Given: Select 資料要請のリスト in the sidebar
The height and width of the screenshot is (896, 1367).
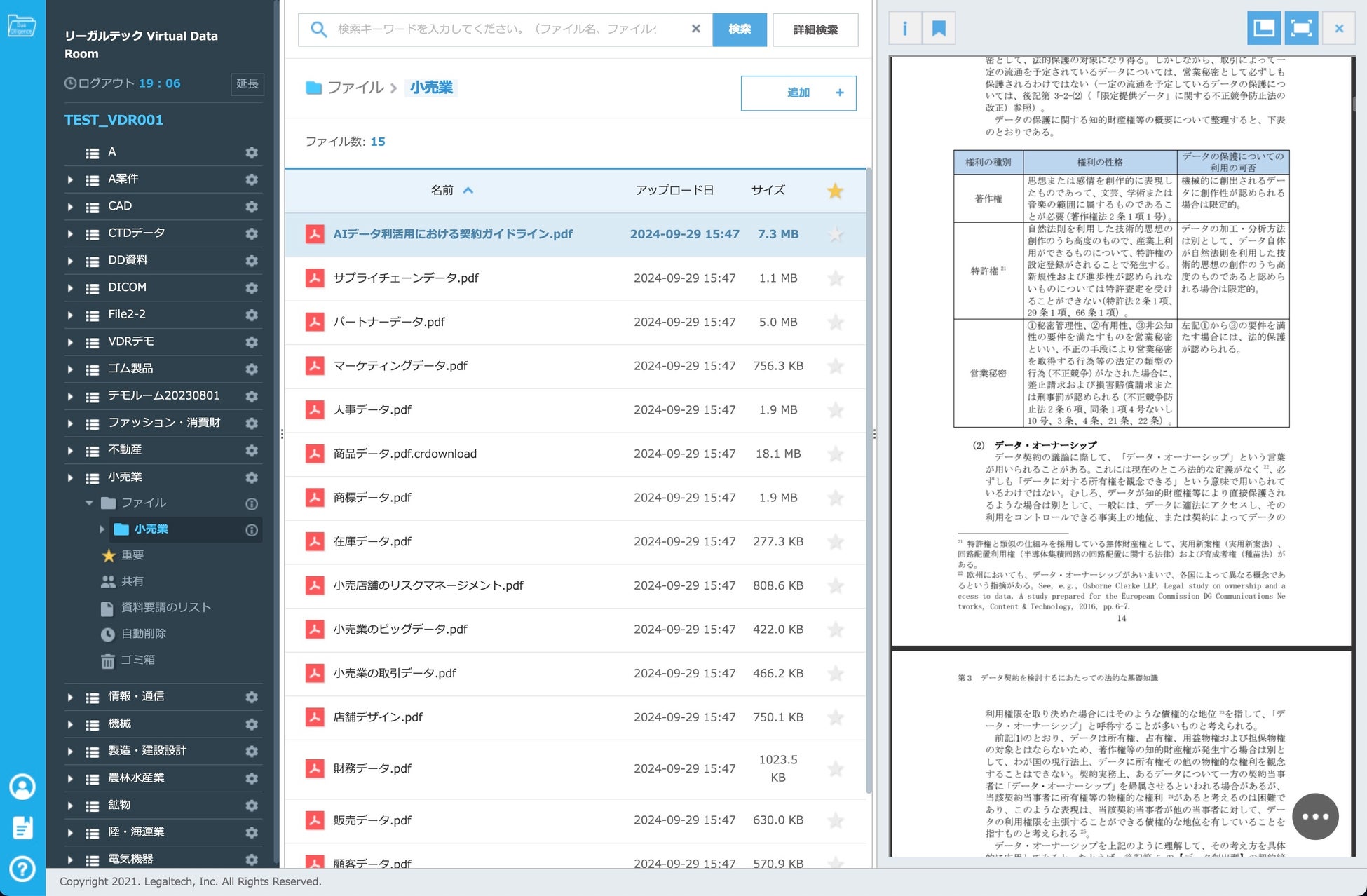Looking at the screenshot, I should point(165,607).
